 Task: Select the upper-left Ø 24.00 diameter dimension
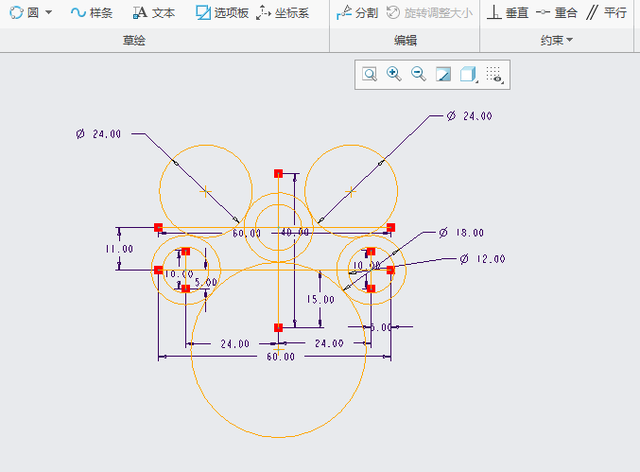[98, 134]
